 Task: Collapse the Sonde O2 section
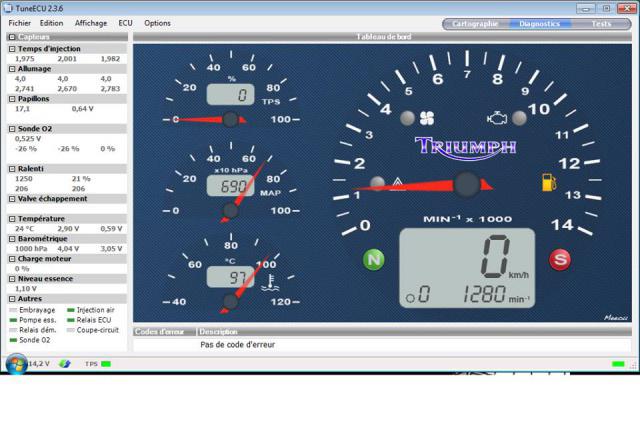(x=12, y=129)
